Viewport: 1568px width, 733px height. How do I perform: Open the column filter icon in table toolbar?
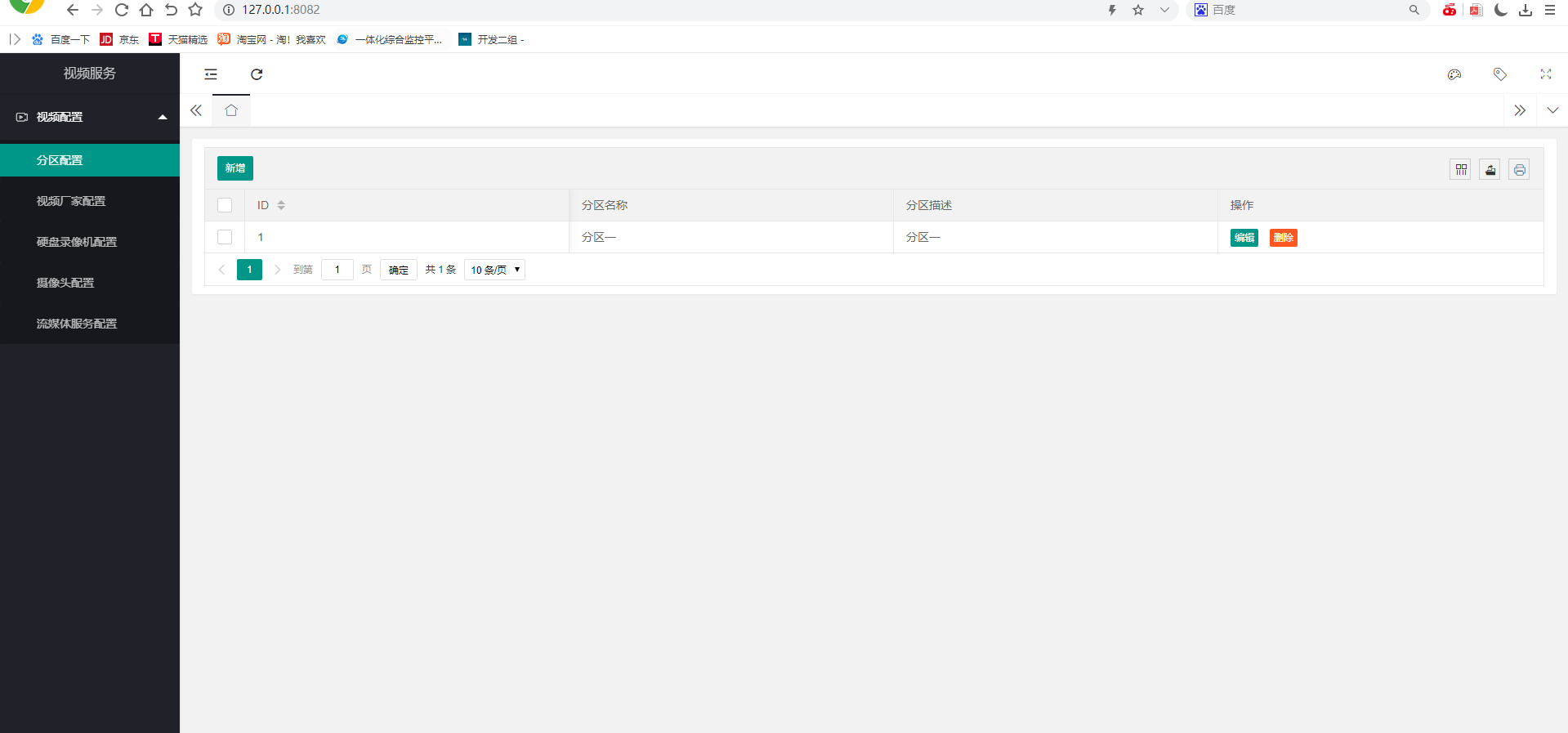(x=1461, y=170)
